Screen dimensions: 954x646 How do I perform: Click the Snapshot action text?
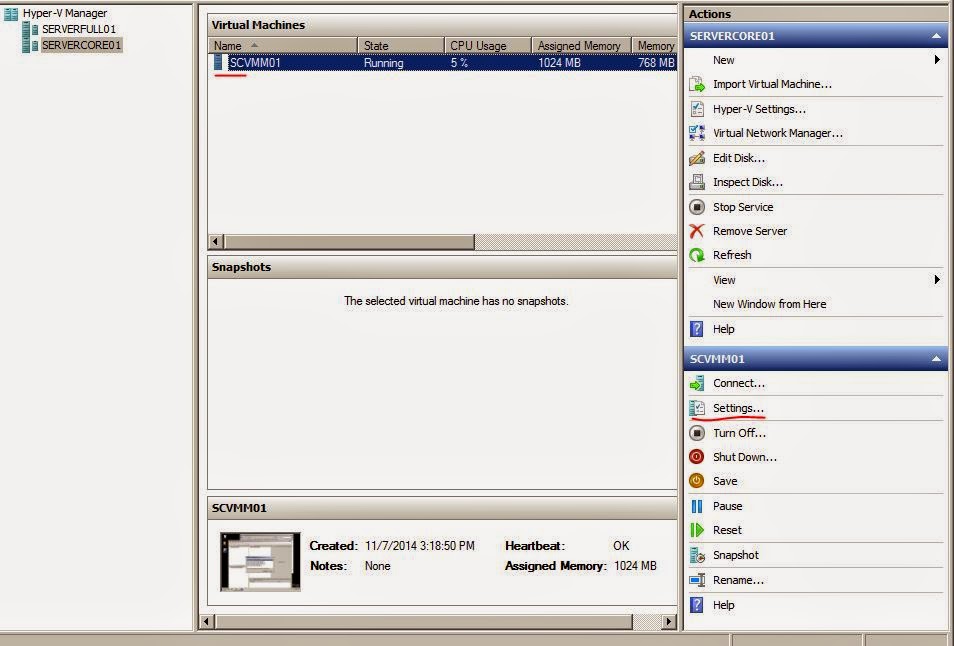click(x=736, y=555)
